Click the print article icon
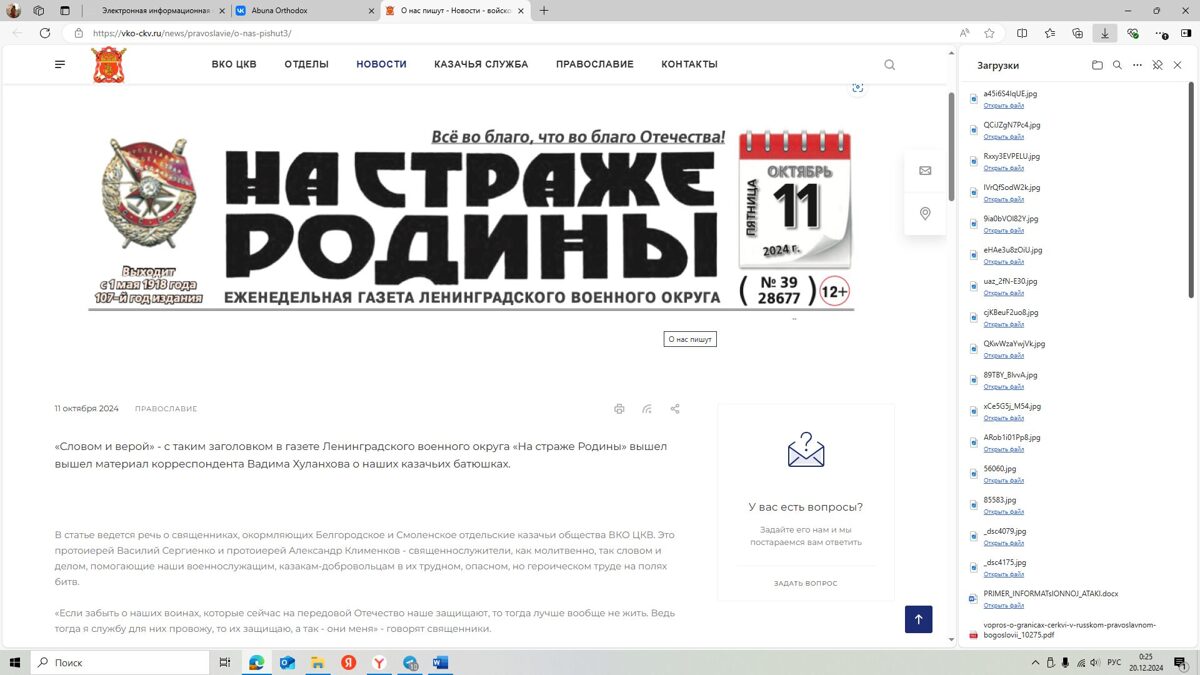 coord(619,409)
